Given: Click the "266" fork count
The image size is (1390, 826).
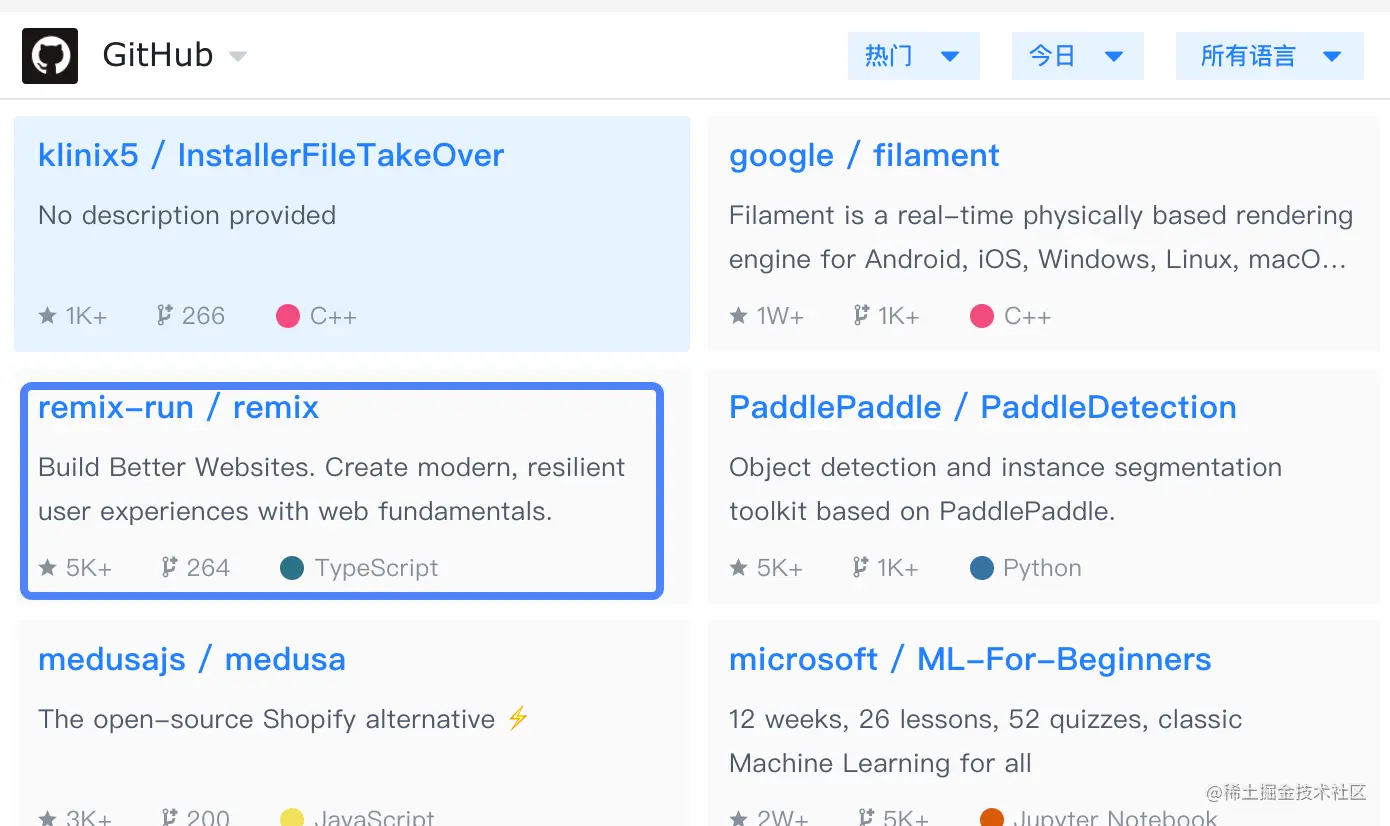Looking at the screenshot, I should (204, 316).
